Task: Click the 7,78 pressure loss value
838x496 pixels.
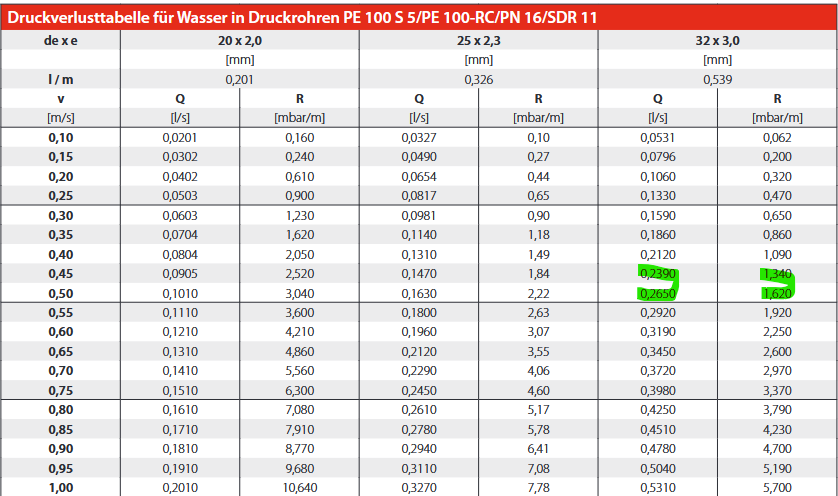Action: [x=538, y=487]
